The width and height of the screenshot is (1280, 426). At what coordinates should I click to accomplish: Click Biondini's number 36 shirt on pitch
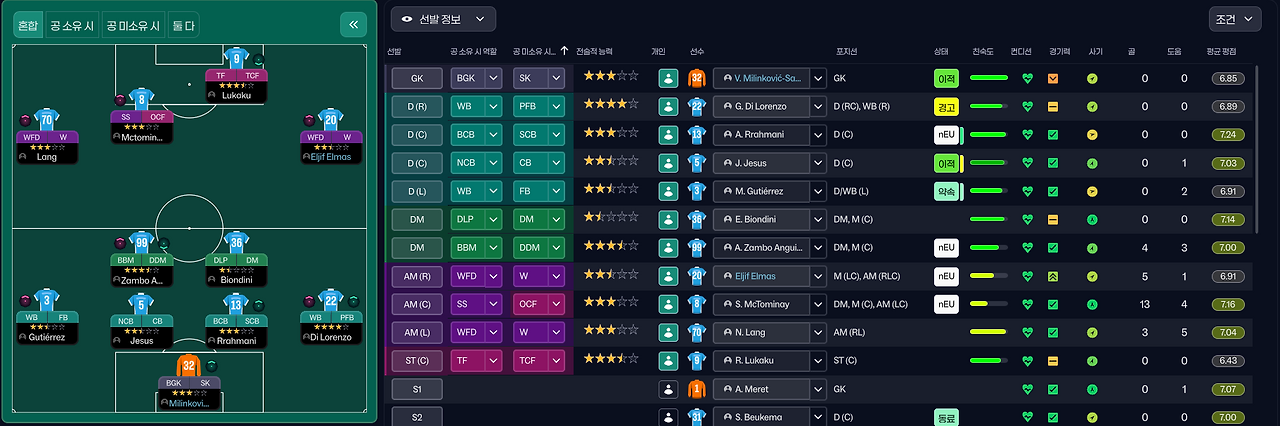[237, 242]
